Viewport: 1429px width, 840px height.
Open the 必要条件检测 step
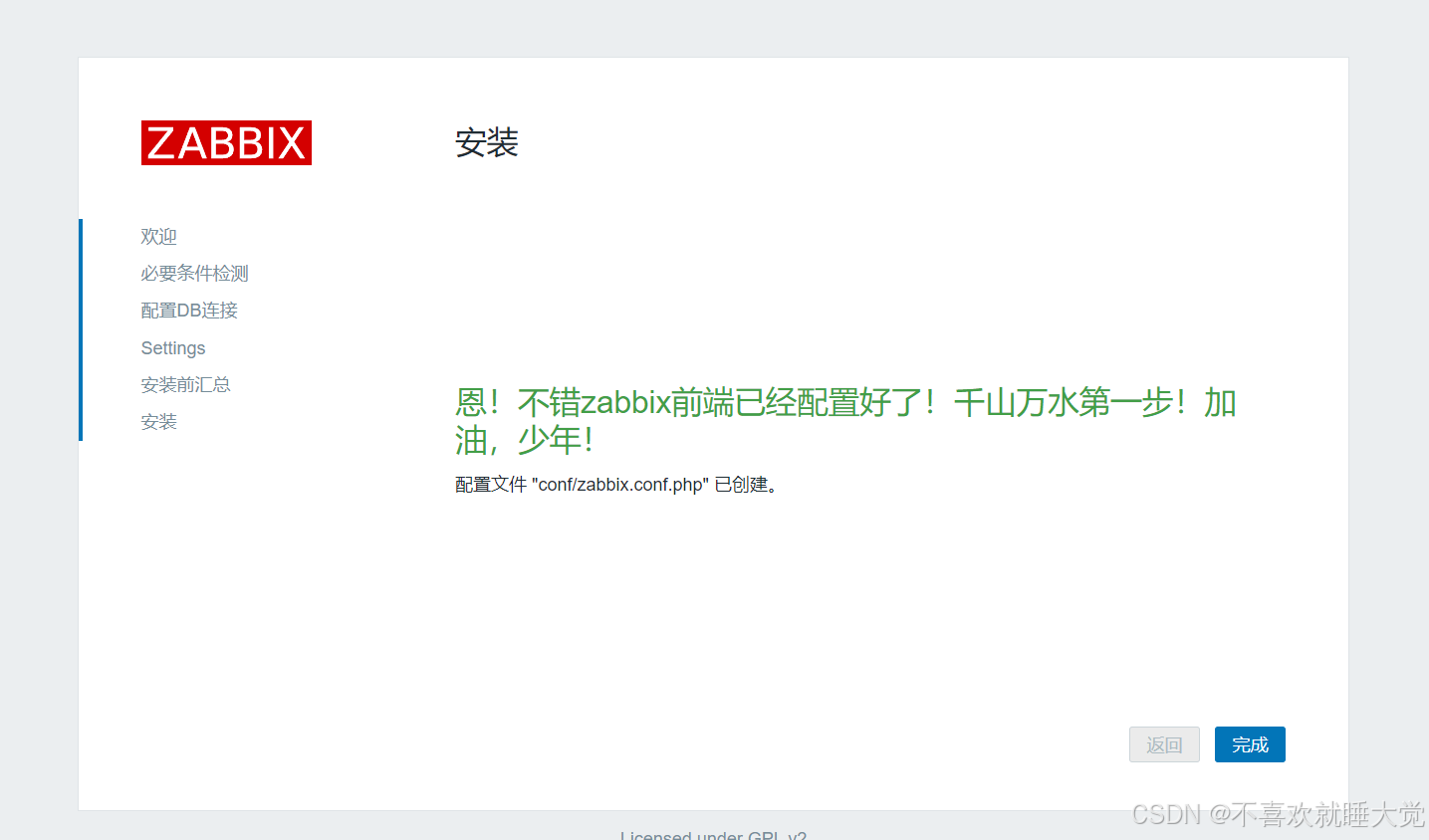(x=194, y=274)
